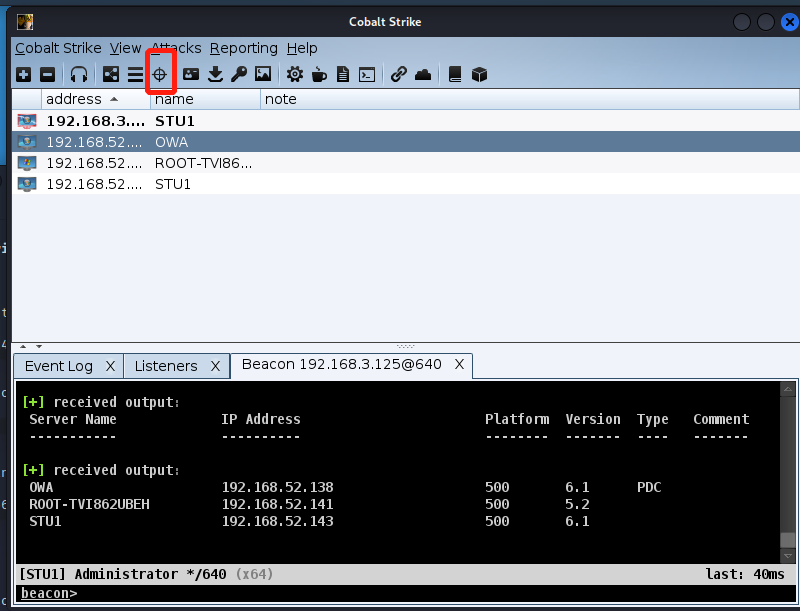Switch to the pivot graph view icon

(x=111, y=74)
